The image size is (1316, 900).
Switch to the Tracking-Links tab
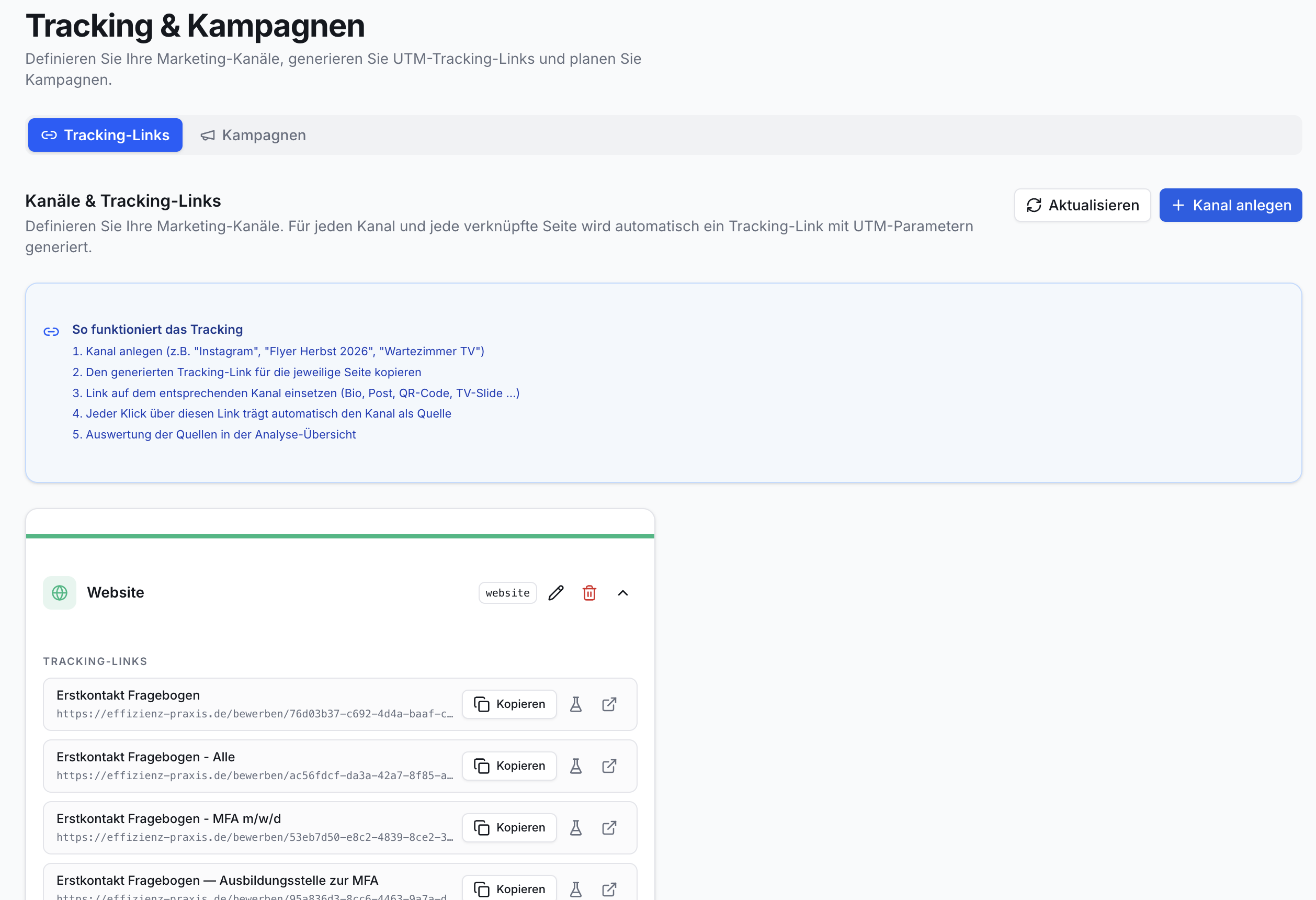pos(105,135)
